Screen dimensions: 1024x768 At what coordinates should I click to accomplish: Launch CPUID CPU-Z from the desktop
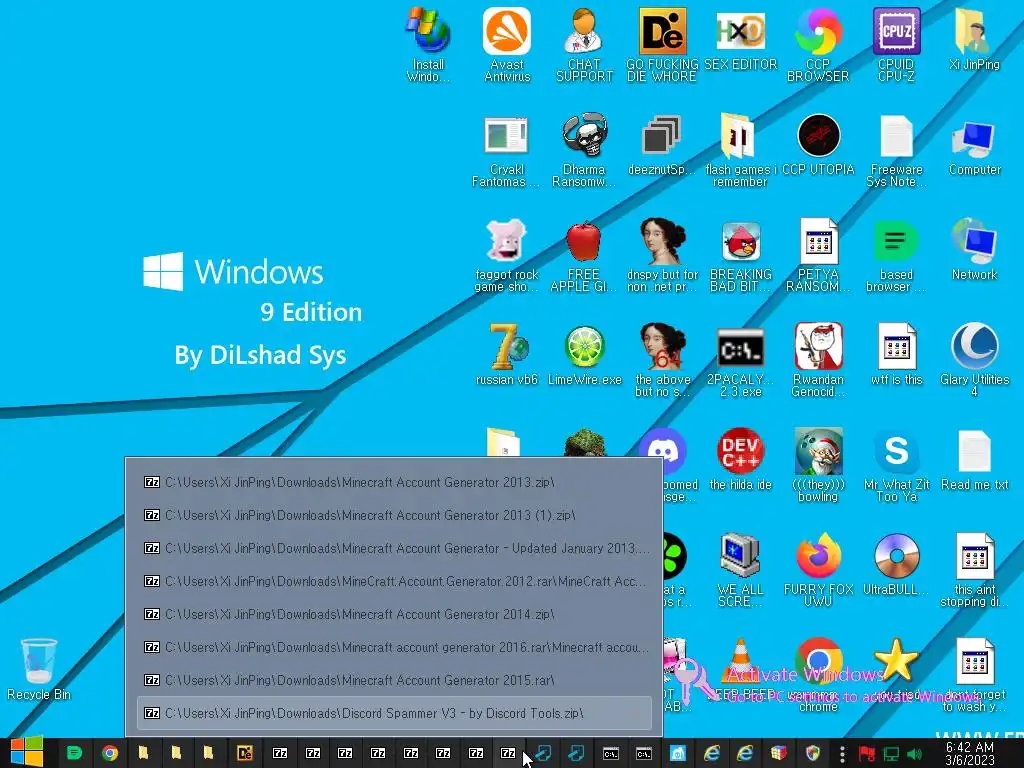(x=896, y=44)
